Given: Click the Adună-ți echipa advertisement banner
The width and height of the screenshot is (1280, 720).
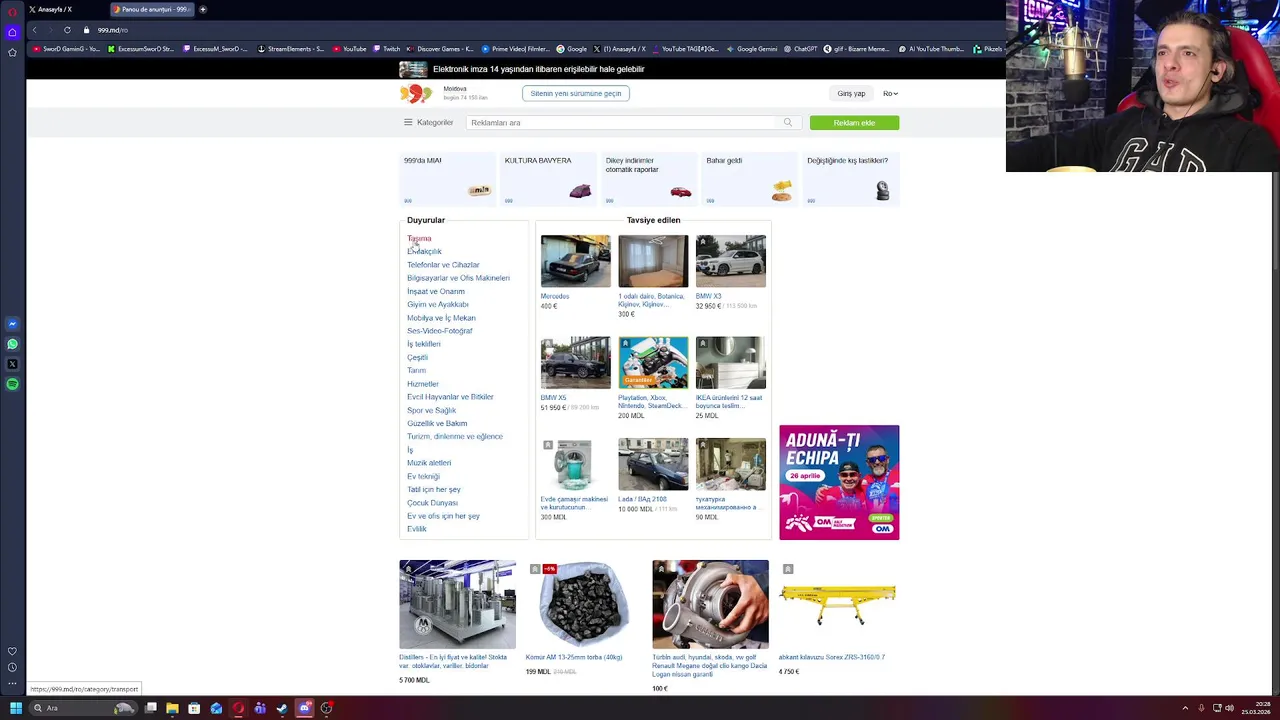Looking at the screenshot, I should pos(839,482).
